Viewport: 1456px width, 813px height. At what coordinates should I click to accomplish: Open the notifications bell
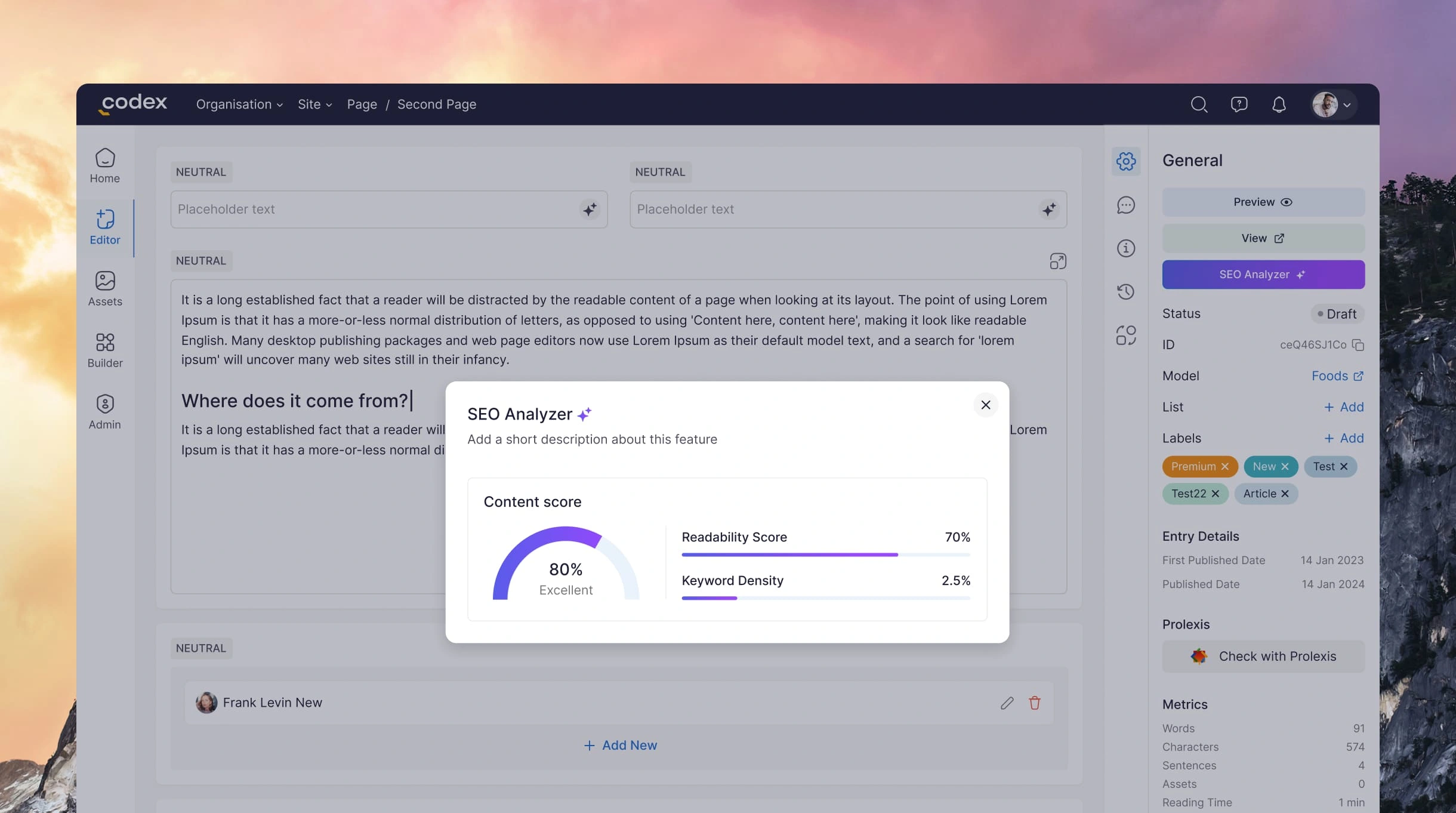pos(1278,104)
